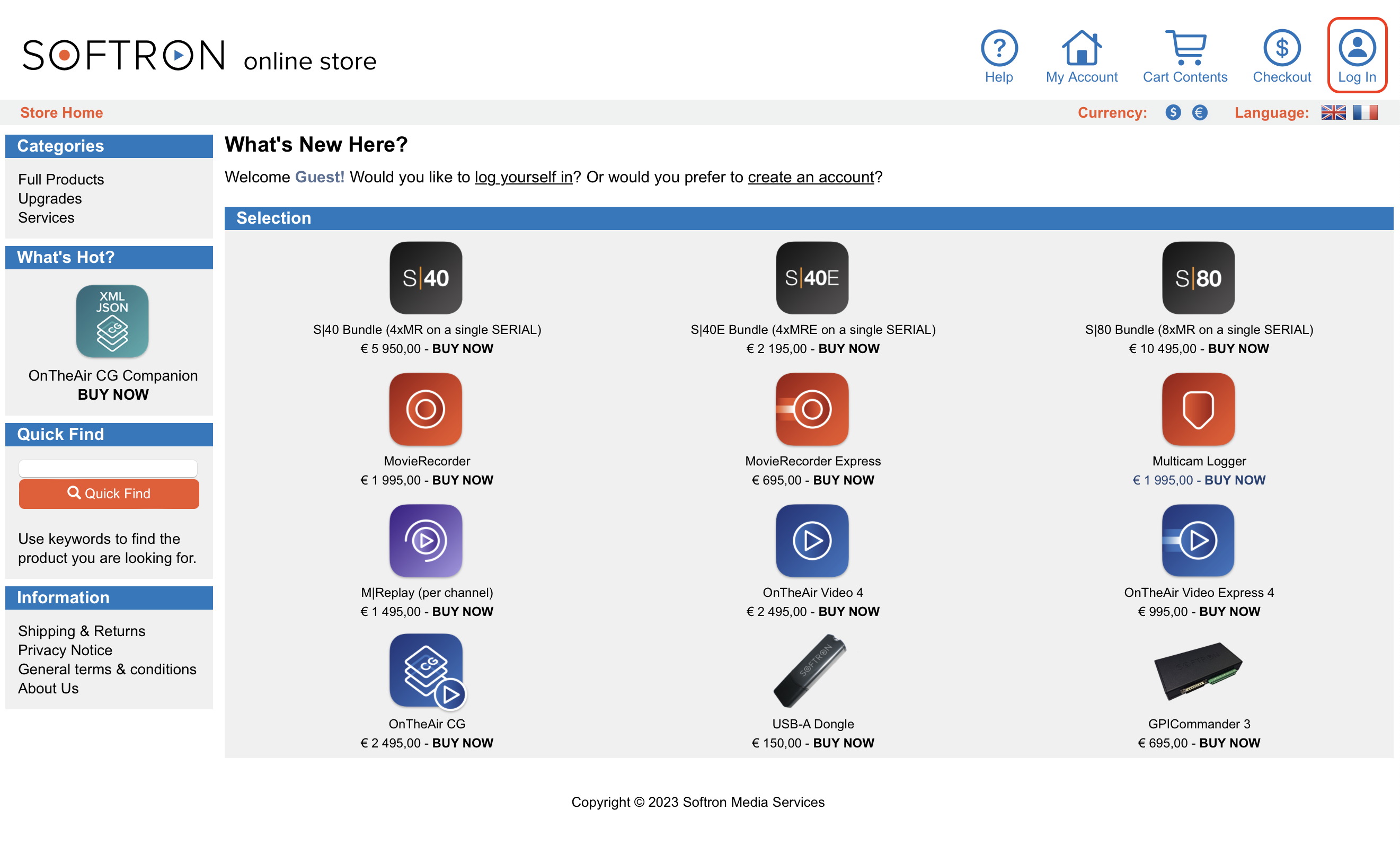Expand the Services category
Viewport: 1400px width, 845px height.
(x=46, y=217)
